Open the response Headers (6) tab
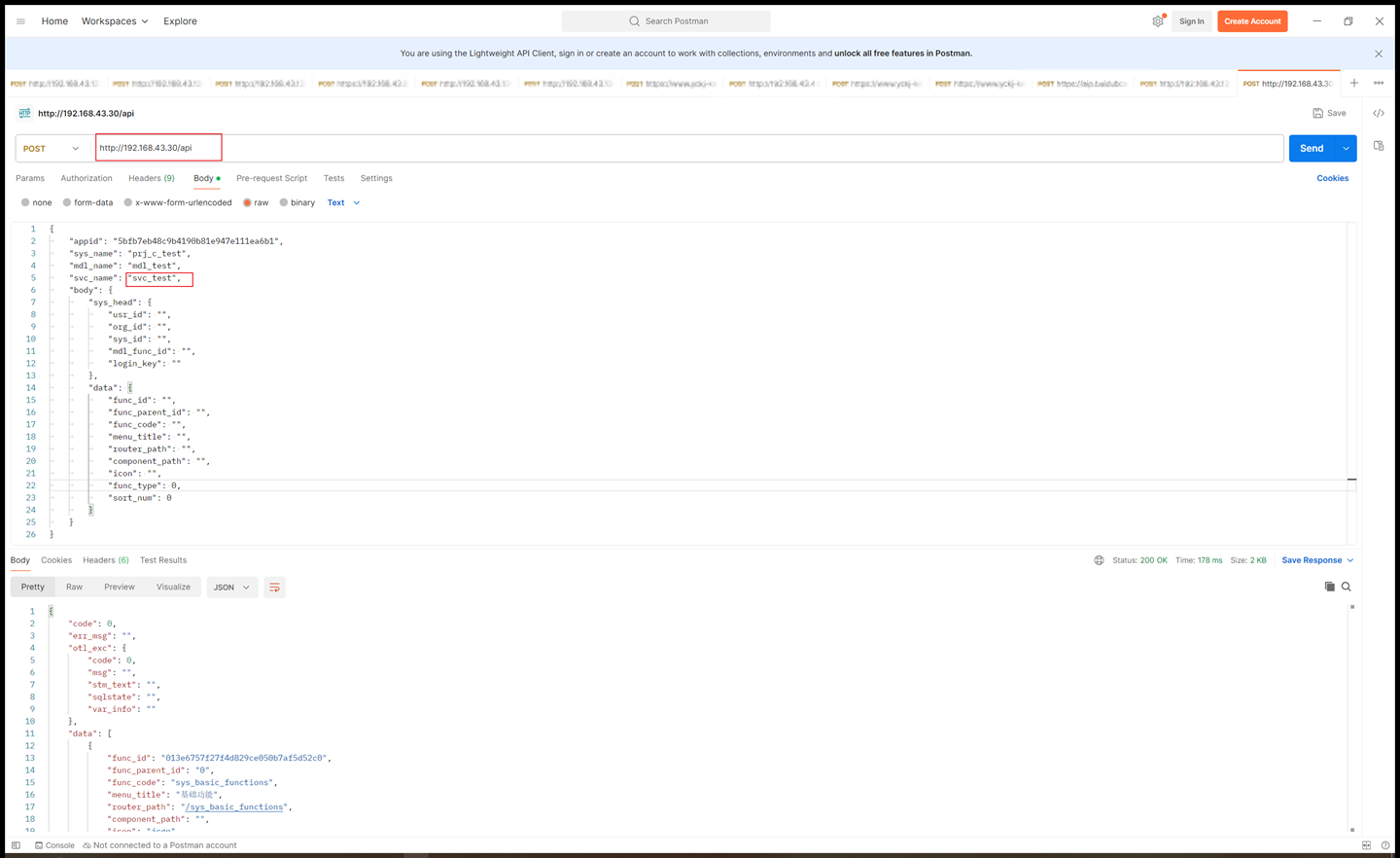This screenshot has width=1400, height=858. [105, 560]
